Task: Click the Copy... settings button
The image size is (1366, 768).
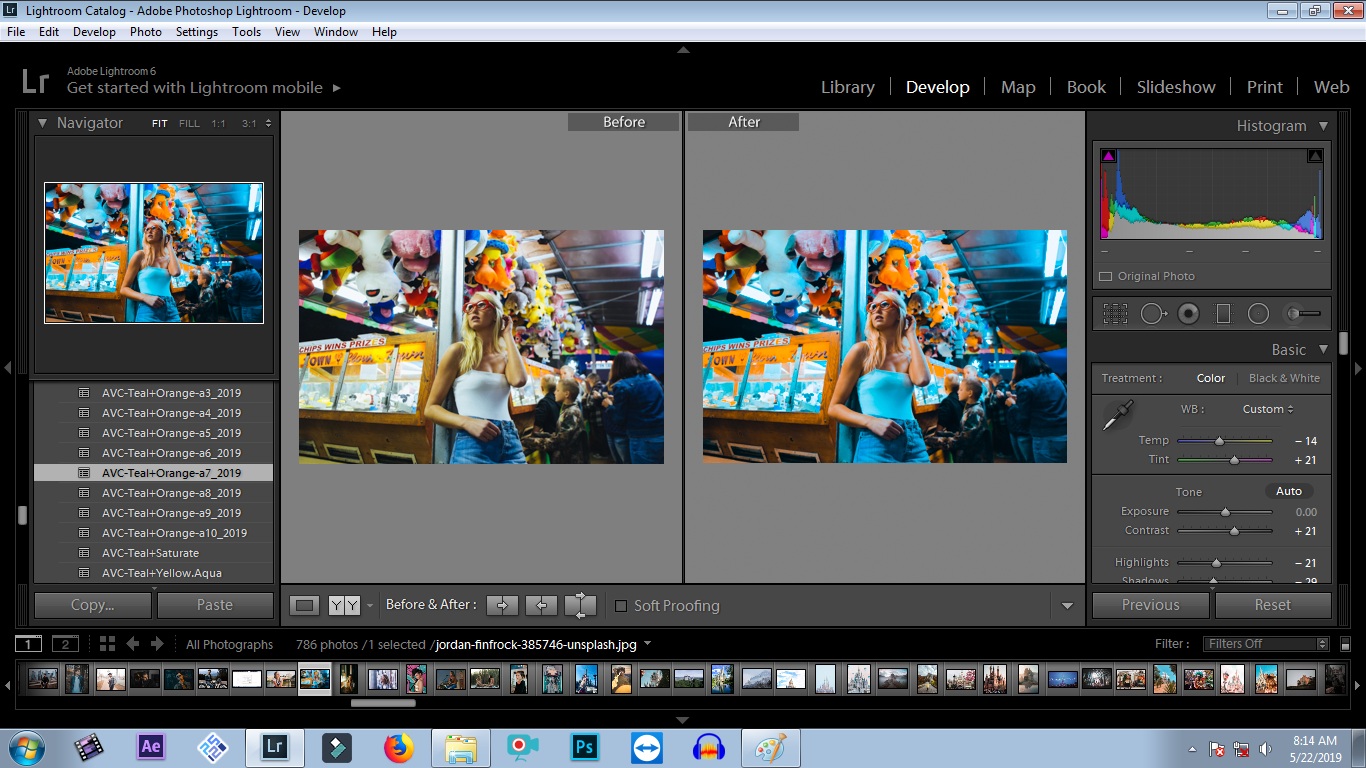Action: pos(93,605)
